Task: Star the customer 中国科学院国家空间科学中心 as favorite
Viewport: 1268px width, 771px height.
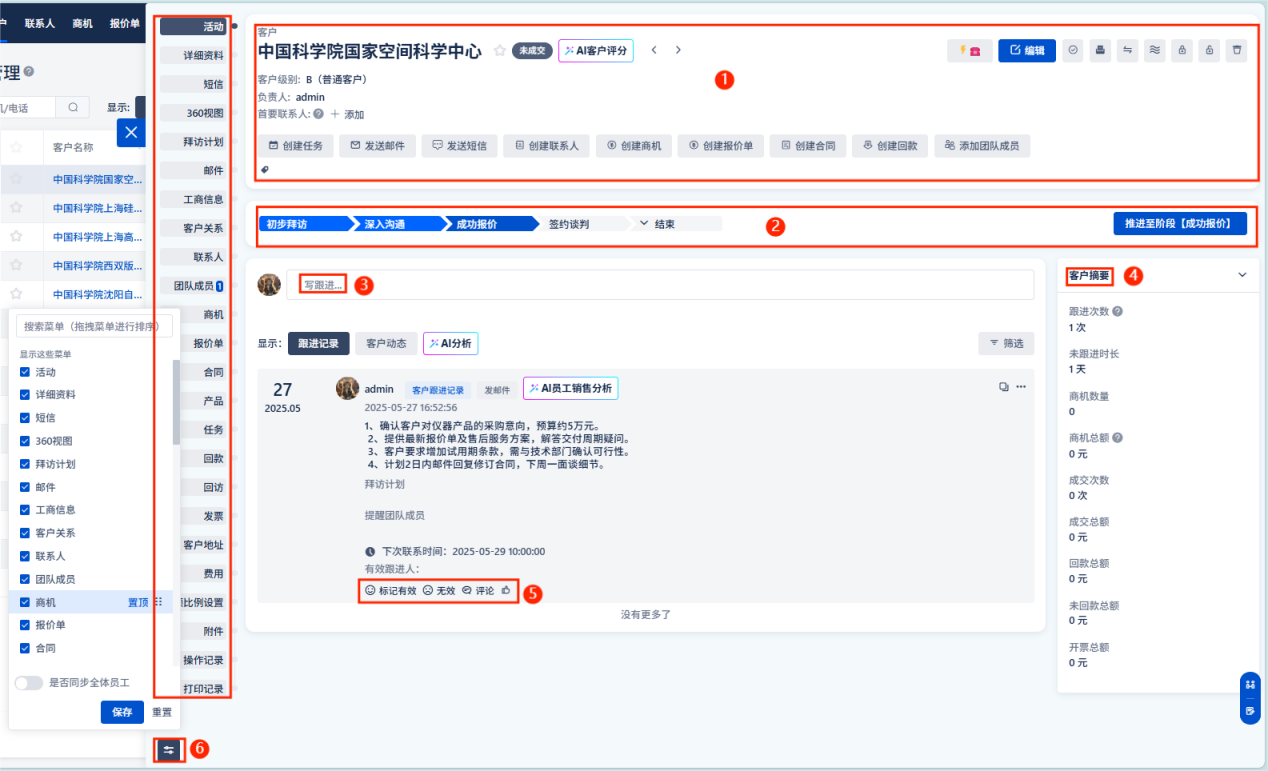Action: pos(500,51)
